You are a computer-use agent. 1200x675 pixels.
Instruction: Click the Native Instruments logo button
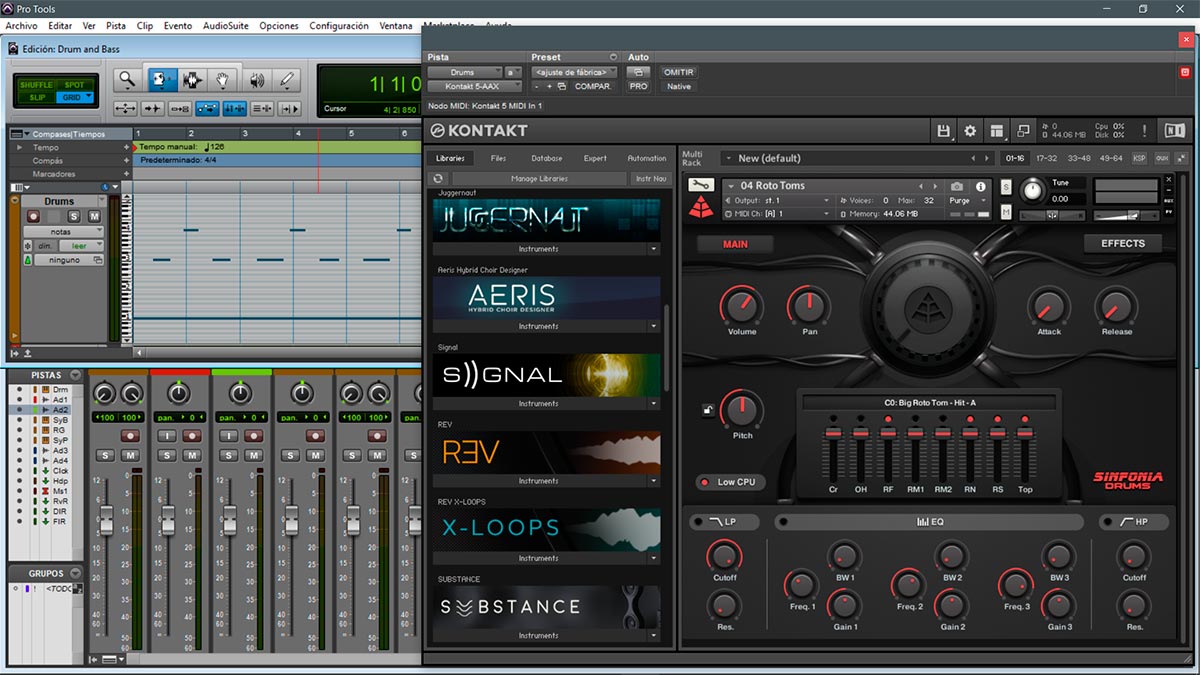tap(1173, 131)
